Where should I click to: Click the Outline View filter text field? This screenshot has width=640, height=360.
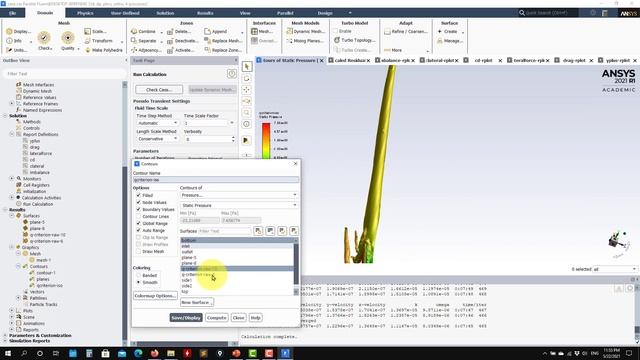tap(64, 74)
